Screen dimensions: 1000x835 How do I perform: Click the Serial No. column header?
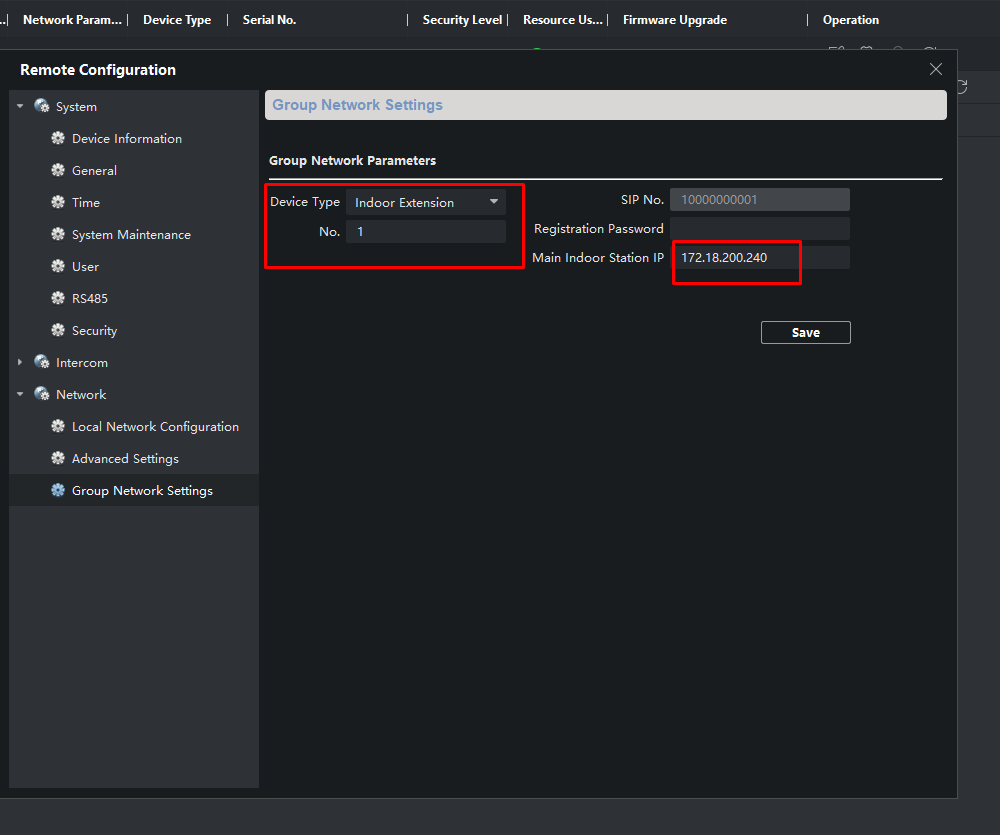coord(269,20)
